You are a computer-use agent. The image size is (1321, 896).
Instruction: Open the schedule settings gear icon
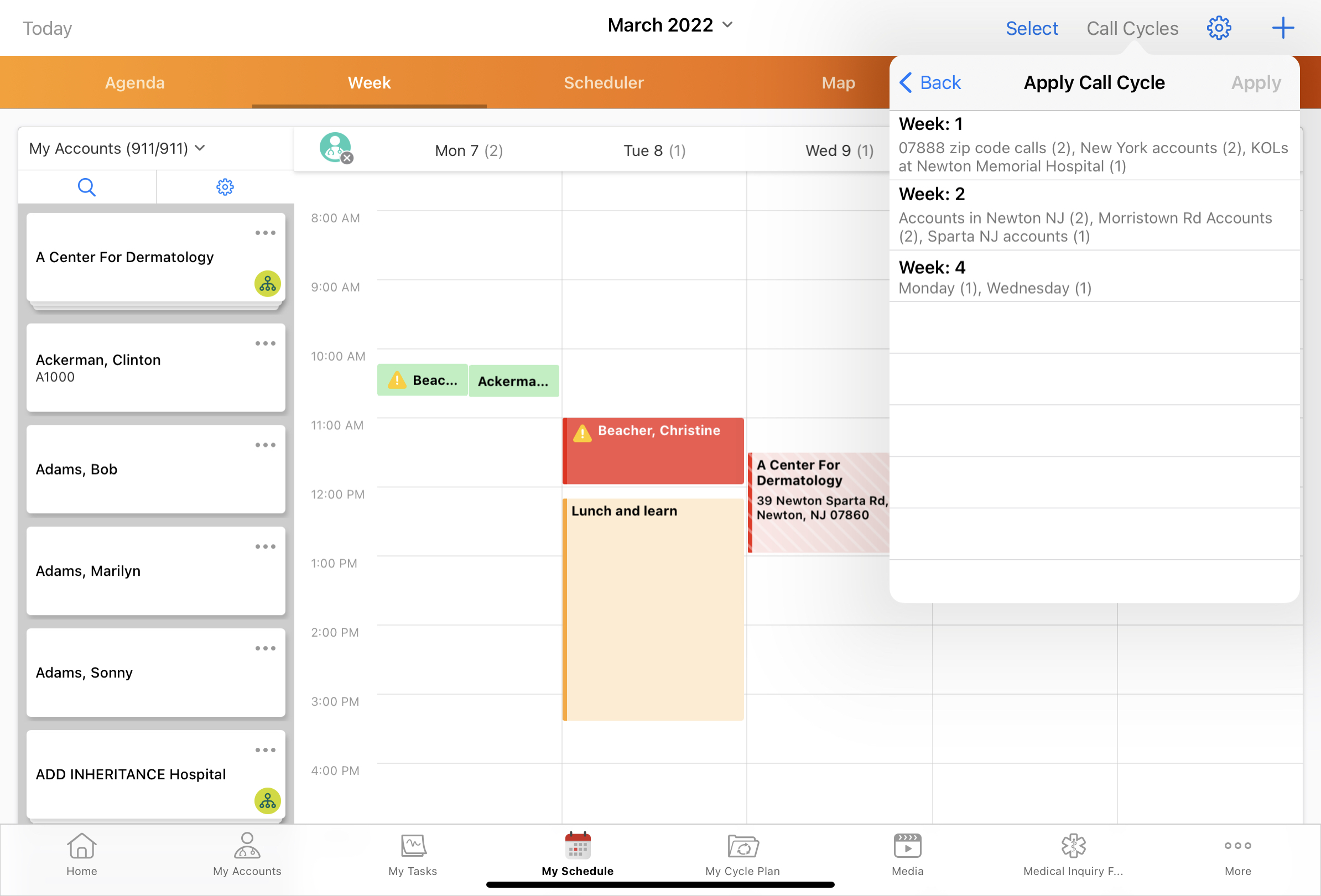click(x=1218, y=28)
